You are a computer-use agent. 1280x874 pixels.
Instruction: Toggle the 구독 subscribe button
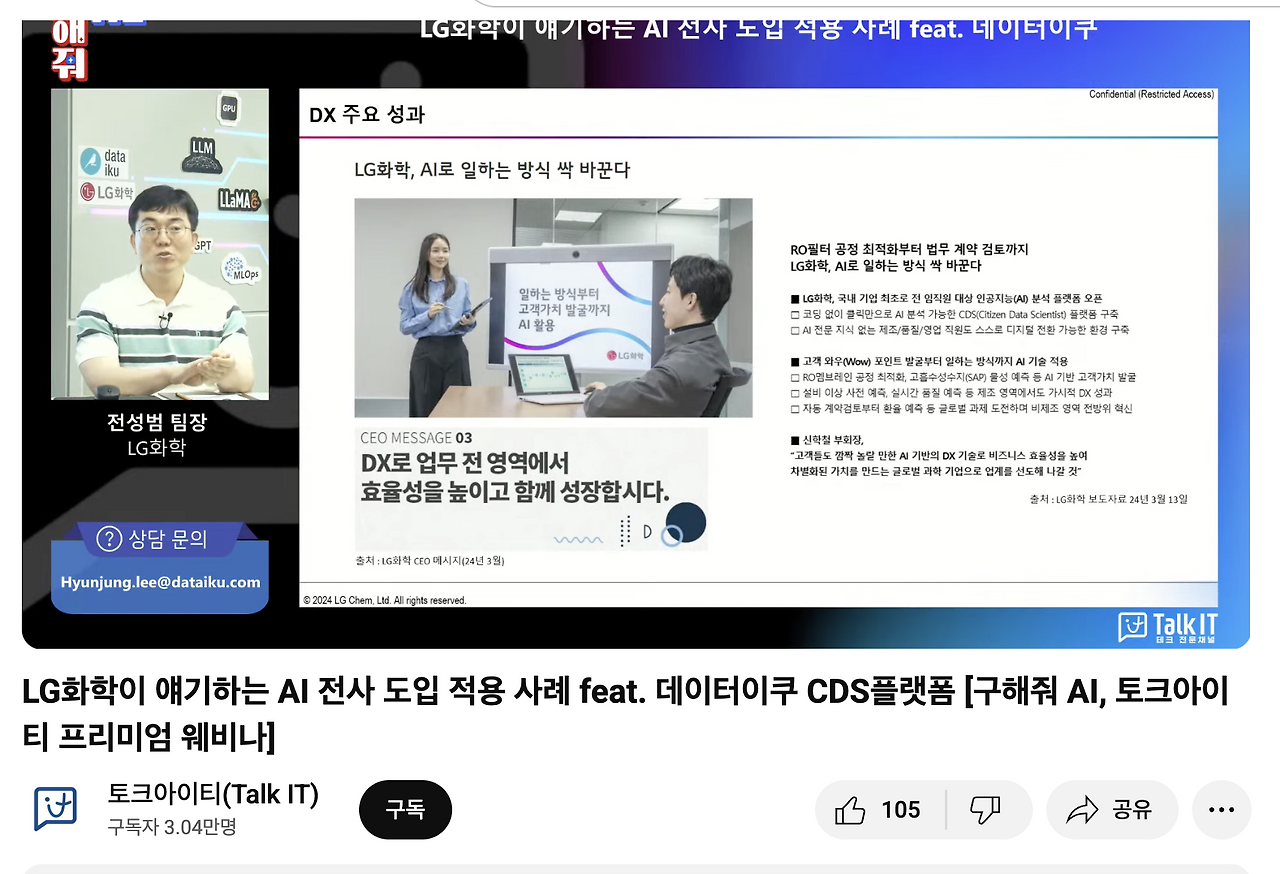(x=405, y=810)
